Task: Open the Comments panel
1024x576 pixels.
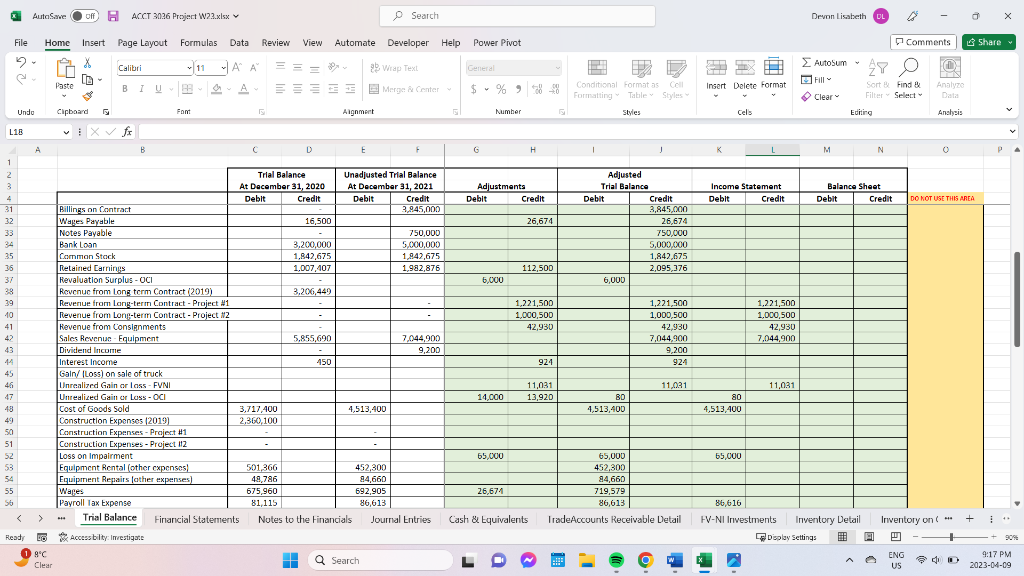Action: tap(922, 42)
